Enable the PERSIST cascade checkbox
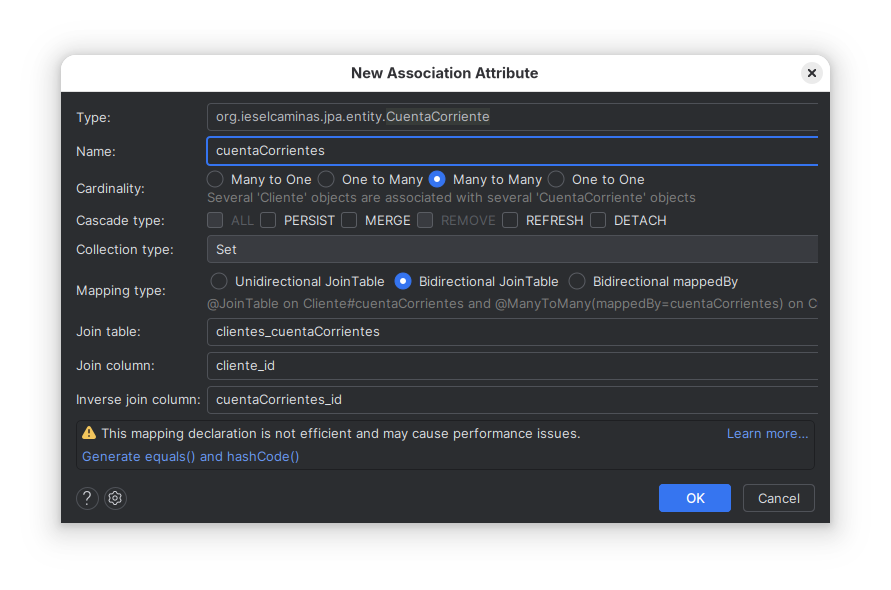The height and width of the screenshot is (590, 891). coord(268,220)
